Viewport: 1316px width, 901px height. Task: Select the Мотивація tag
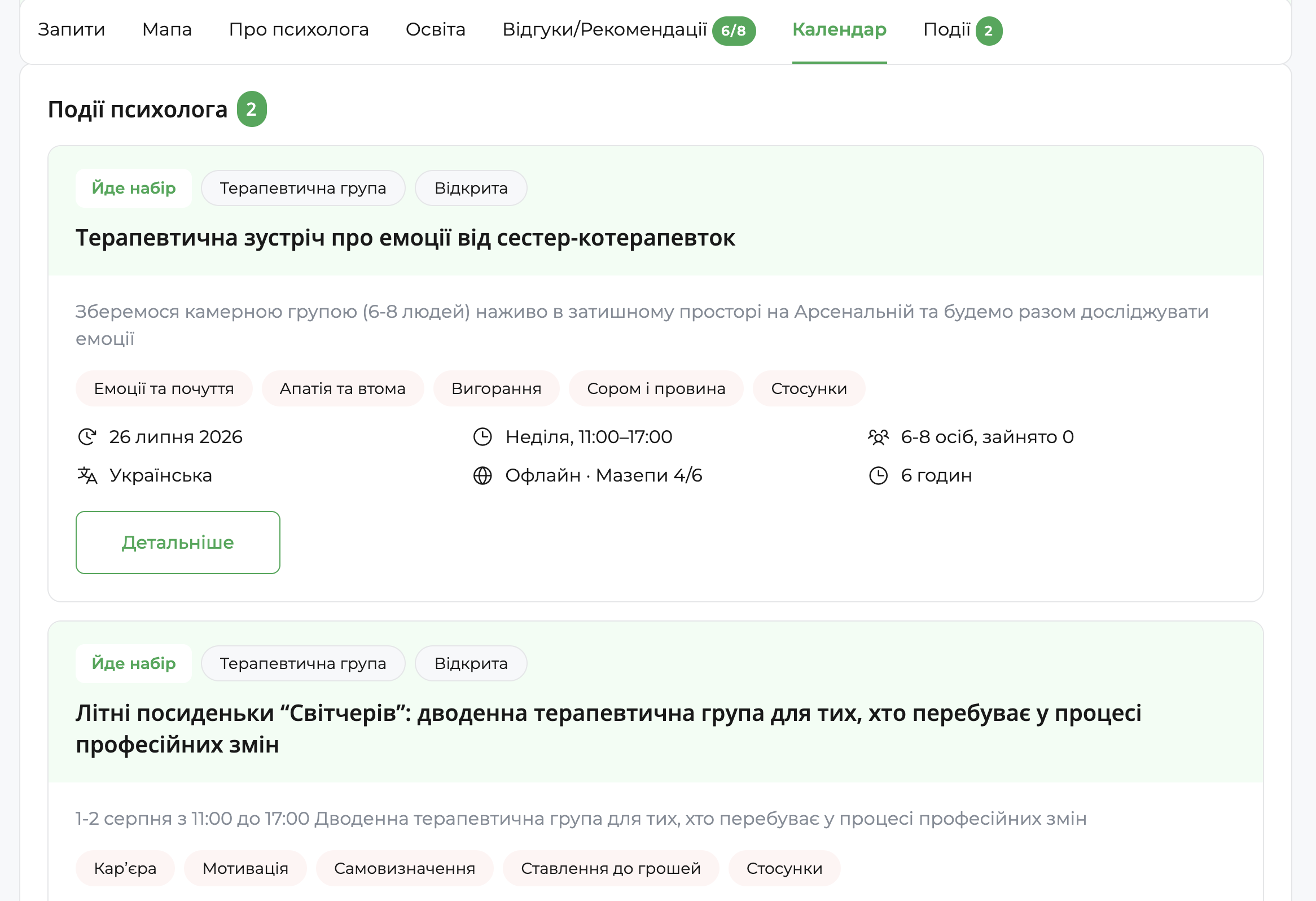coord(245,868)
